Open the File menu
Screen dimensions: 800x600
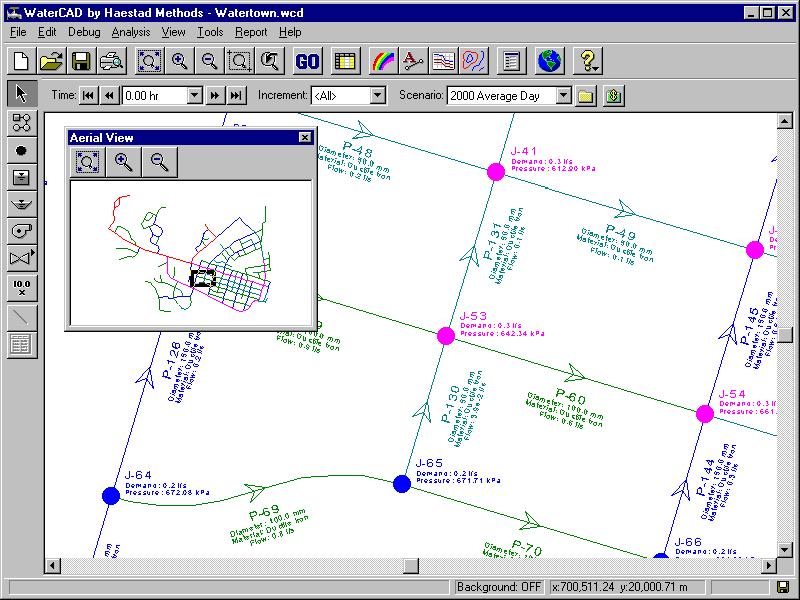click(18, 32)
